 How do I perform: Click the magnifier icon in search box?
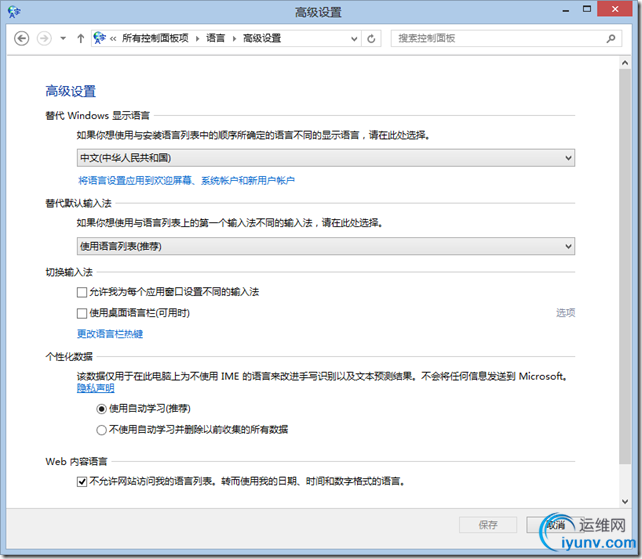pos(617,38)
